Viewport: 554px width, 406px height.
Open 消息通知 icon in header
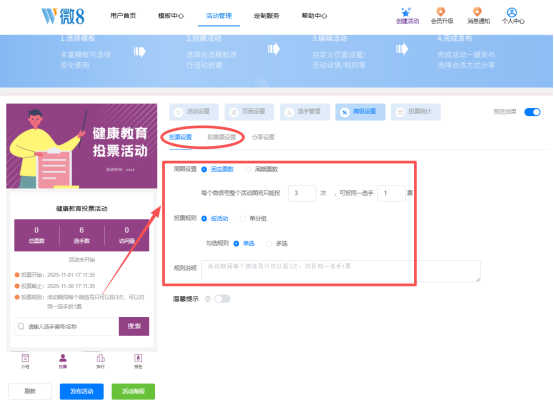tap(478, 12)
